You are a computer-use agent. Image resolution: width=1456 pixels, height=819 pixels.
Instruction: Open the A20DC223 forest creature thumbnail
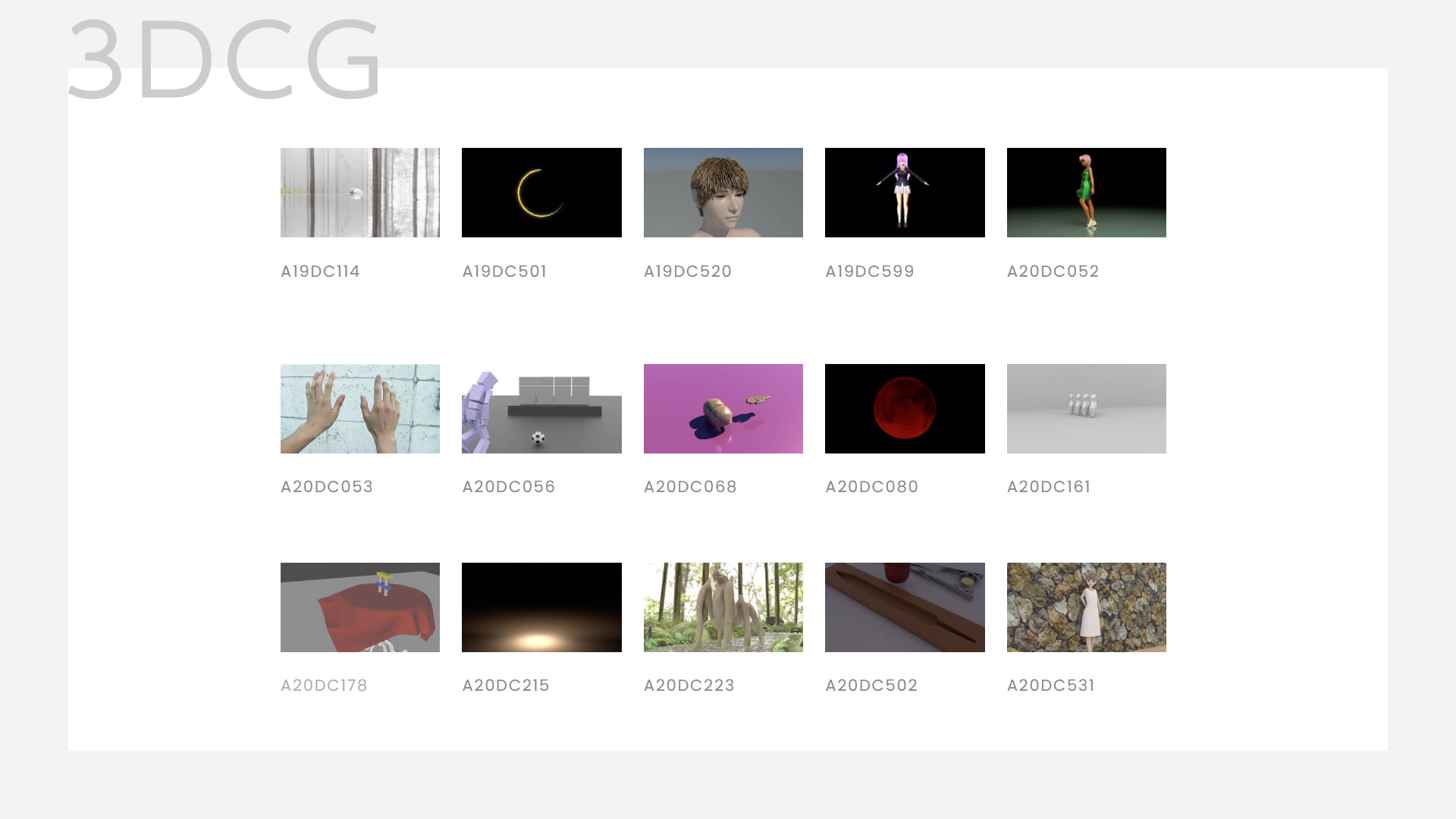point(723,607)
